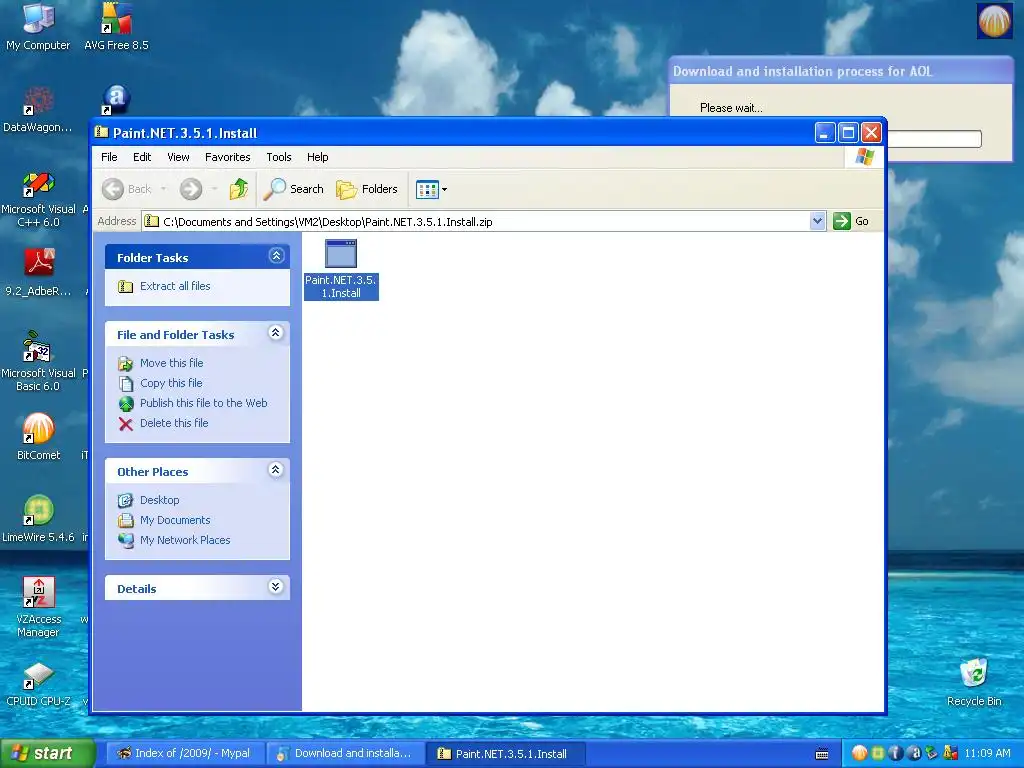Click the Go button
Viewport: 1024px width, 768px height.
851,221
